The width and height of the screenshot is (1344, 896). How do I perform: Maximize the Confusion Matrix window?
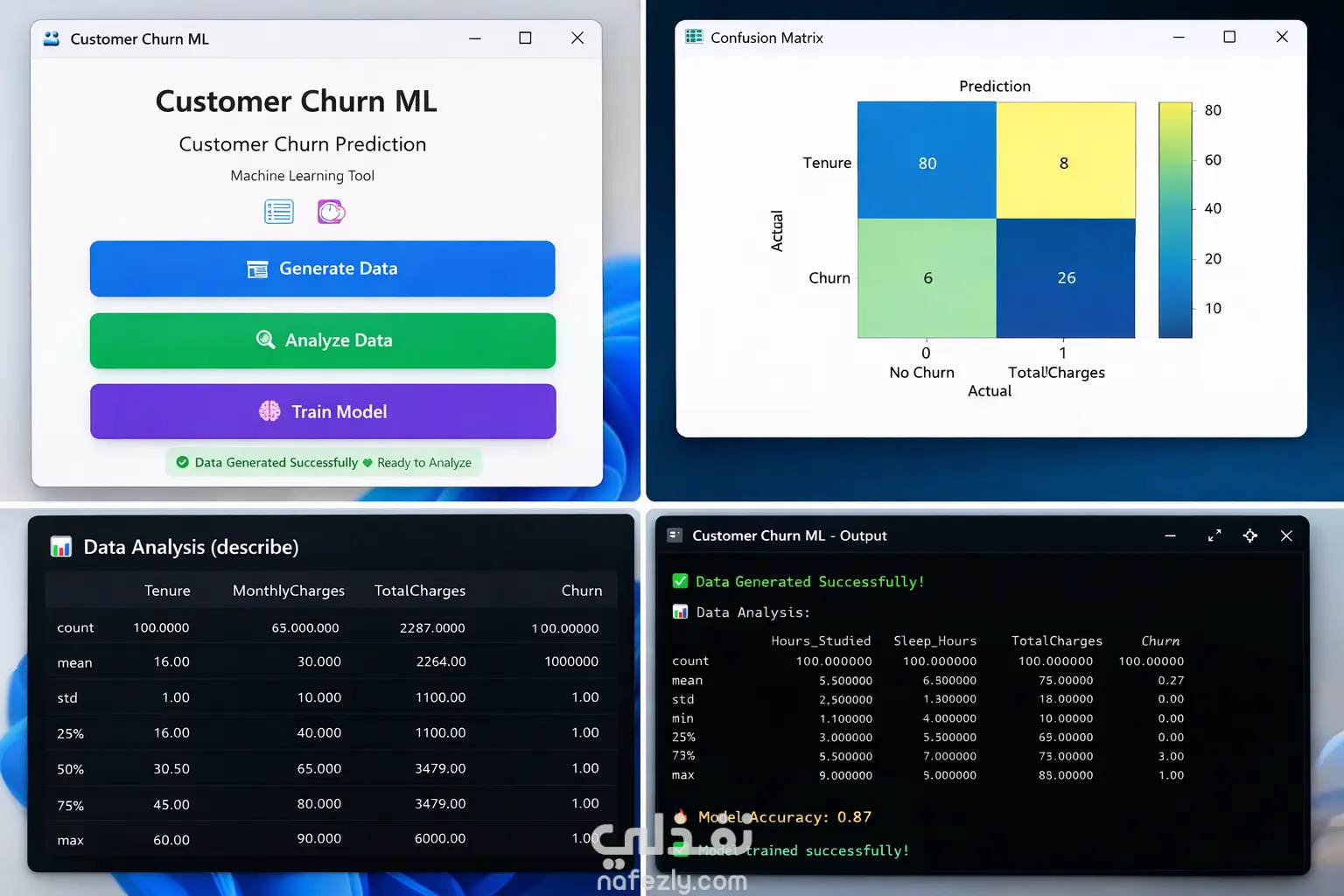click(x=1229, y=37)
